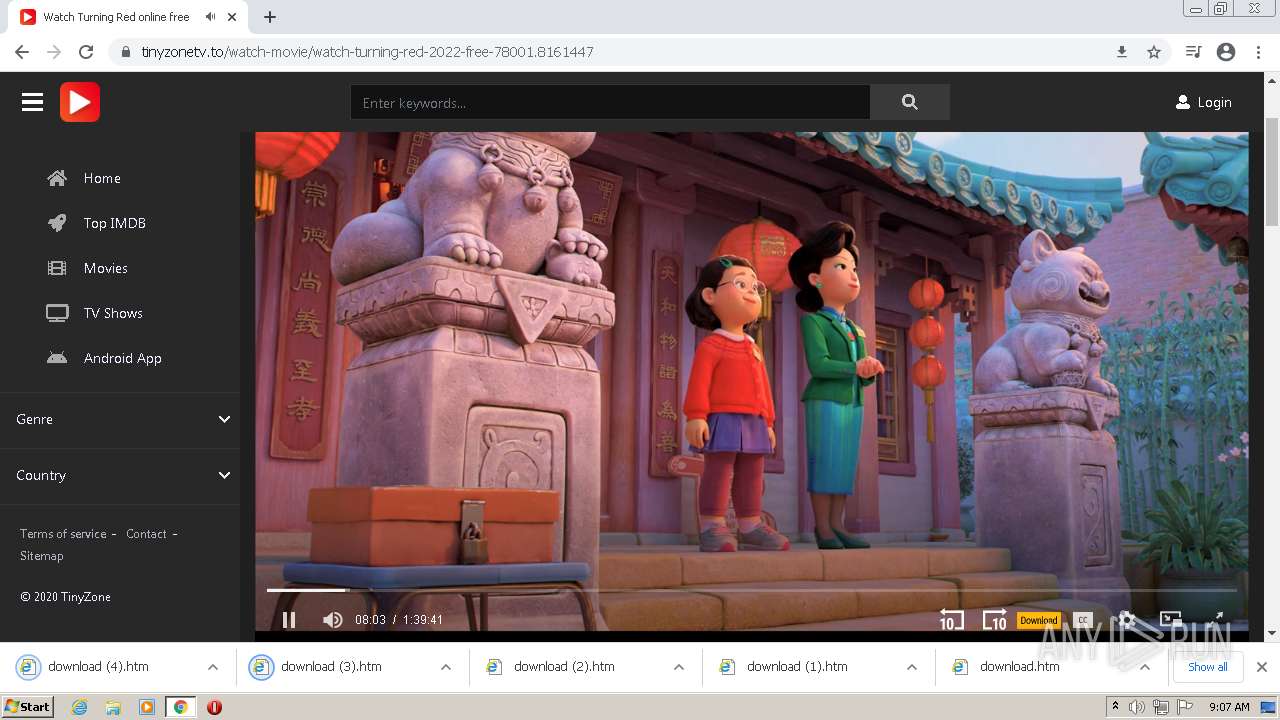Click Show all downloads
Viewport: 1280px width, 720px height.
[x=1208, y=667]
